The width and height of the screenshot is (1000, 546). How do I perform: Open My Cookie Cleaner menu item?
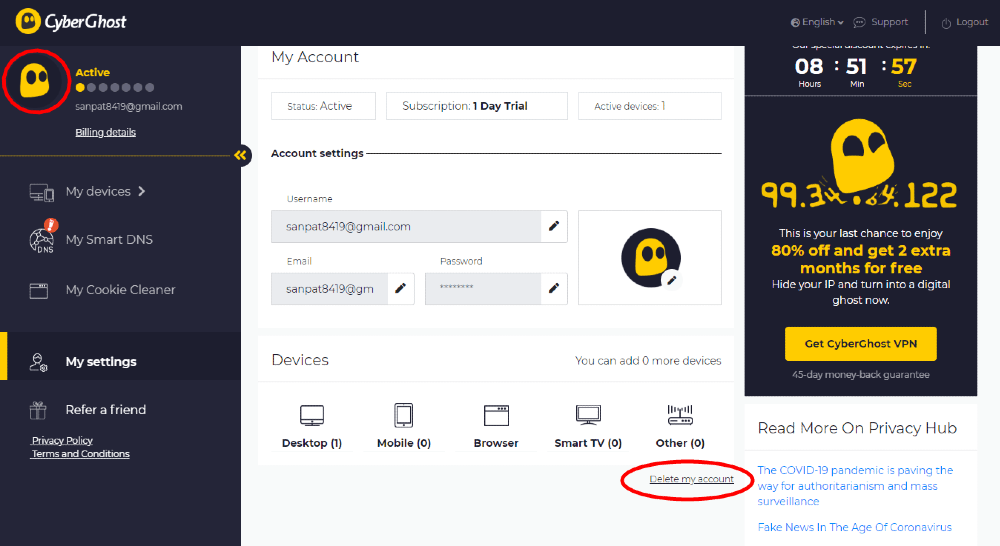[121, 290]
